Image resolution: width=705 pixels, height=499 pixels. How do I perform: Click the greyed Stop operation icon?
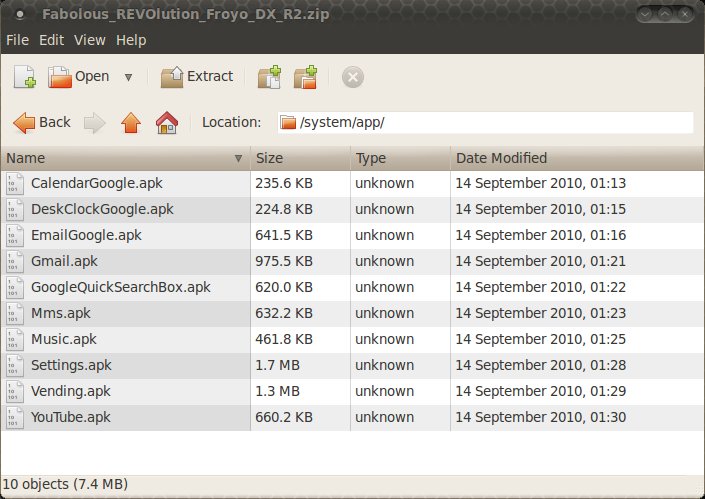coord(353,77)
